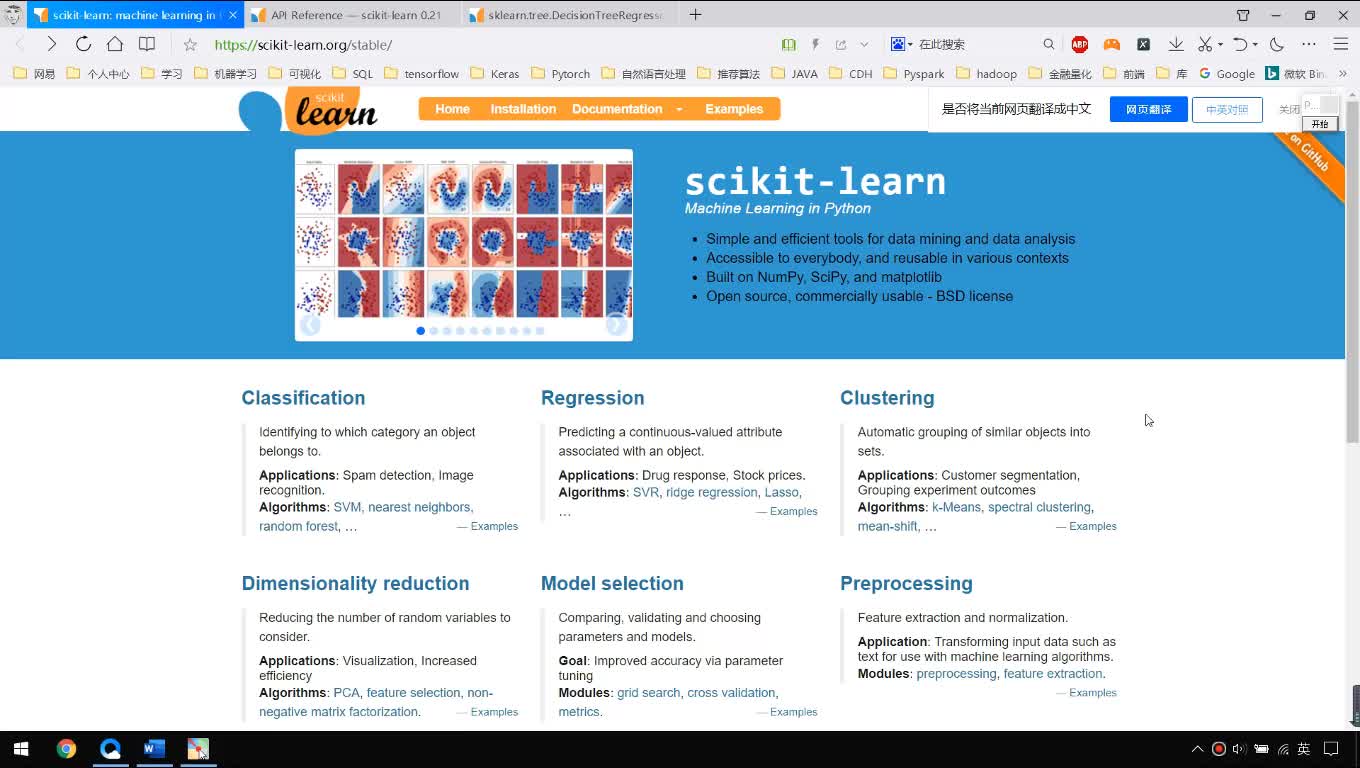
Task: Open the search engine selector dropdown
Action: (901, 44)
